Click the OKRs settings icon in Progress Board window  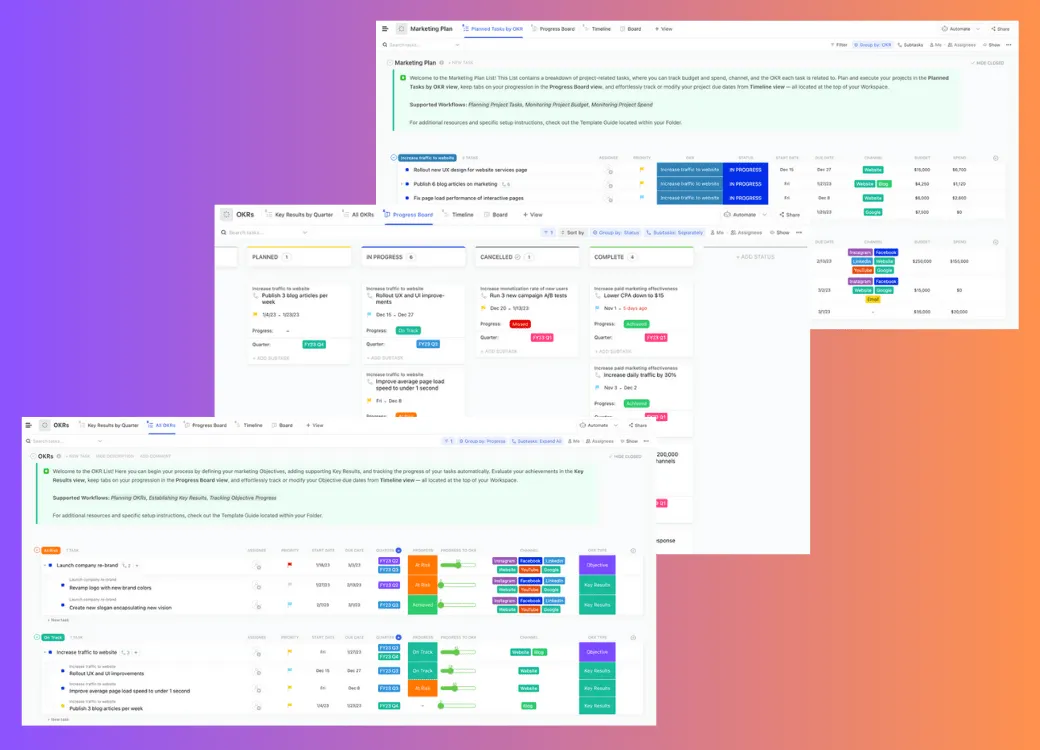pyautogui.click(x=227, y=214)
